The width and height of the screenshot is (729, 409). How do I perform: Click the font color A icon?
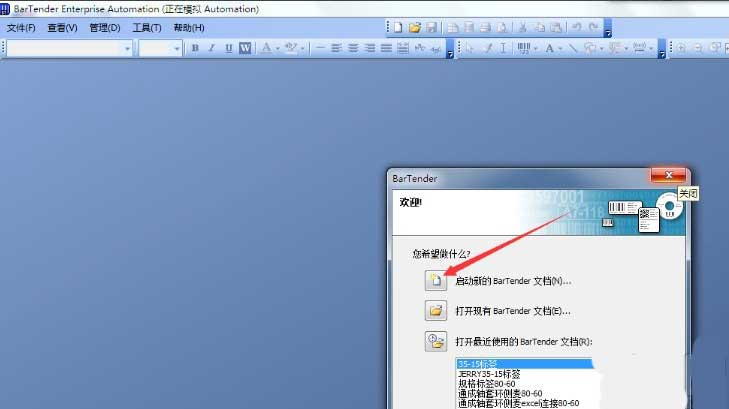(266, 48)
